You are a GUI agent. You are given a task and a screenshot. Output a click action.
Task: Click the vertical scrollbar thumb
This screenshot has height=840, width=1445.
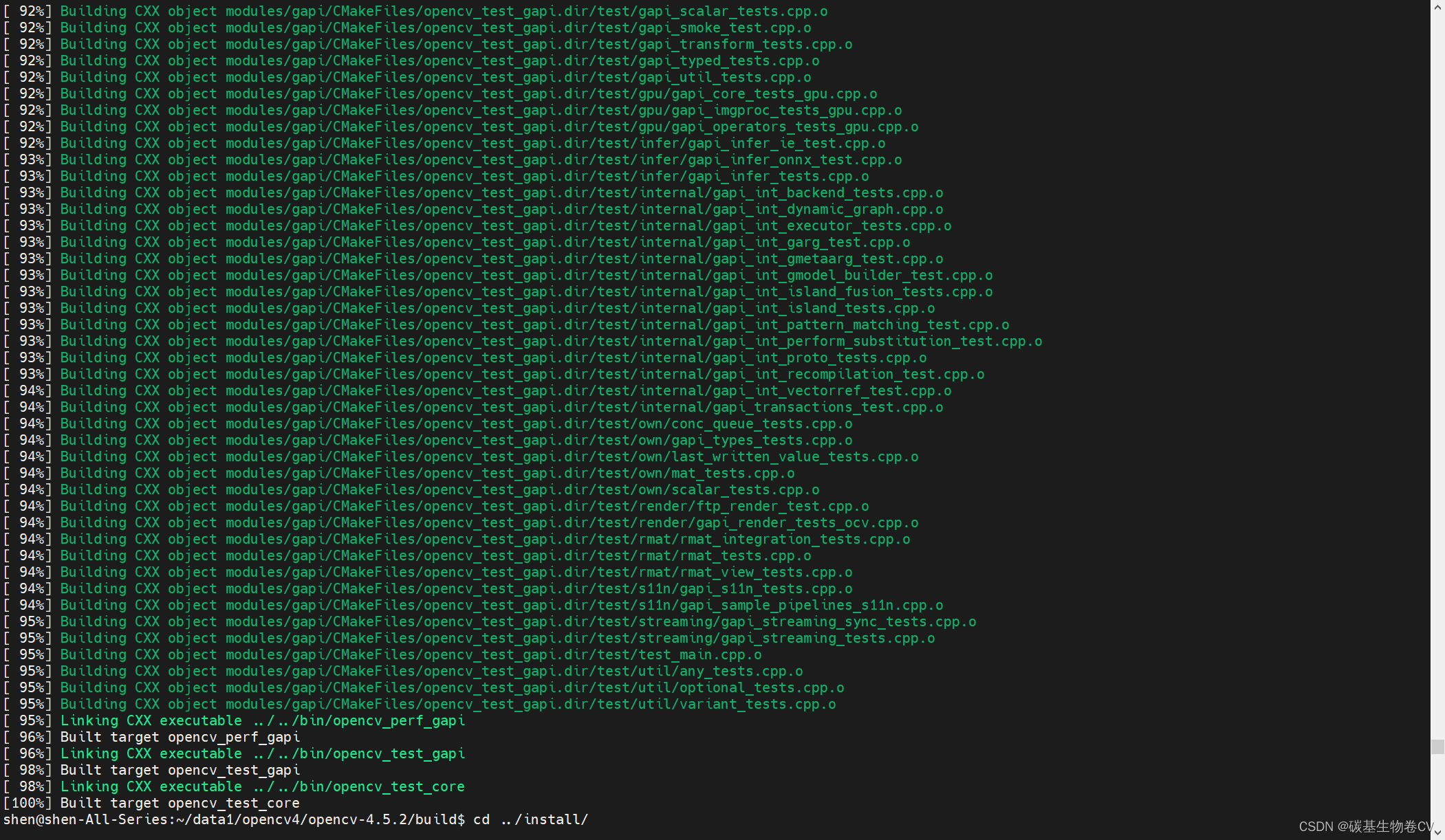1437,747
